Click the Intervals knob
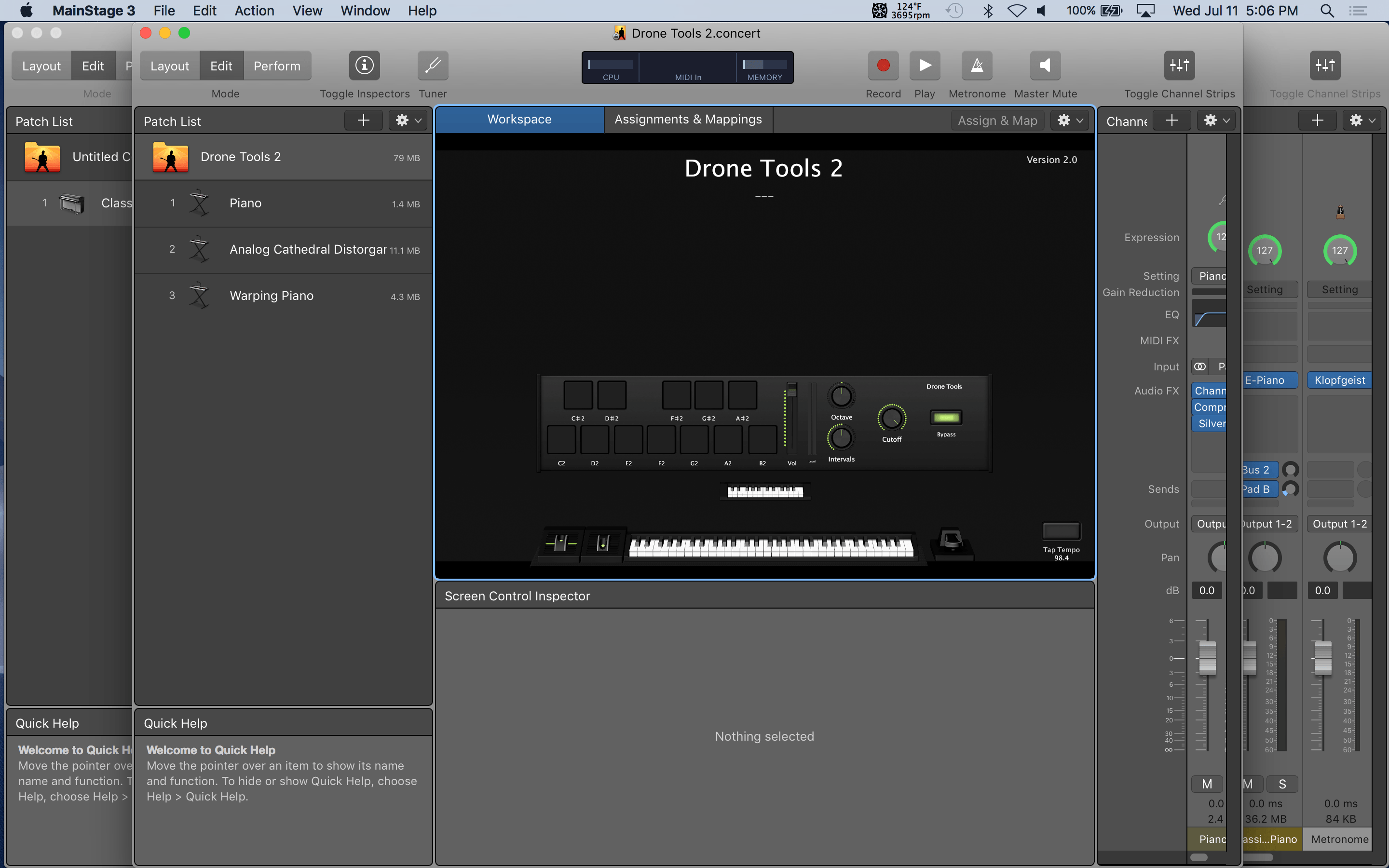The width and height of the screenshot is (1389, 868). (841, 439)
